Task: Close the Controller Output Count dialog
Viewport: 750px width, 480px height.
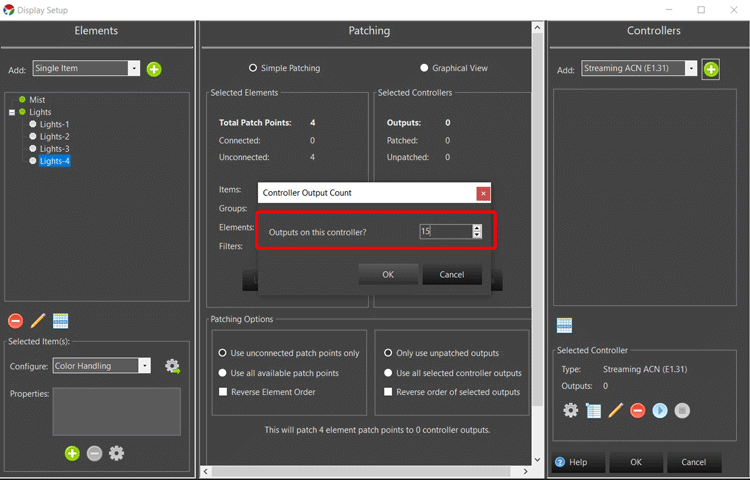Action: coord(483,194)
